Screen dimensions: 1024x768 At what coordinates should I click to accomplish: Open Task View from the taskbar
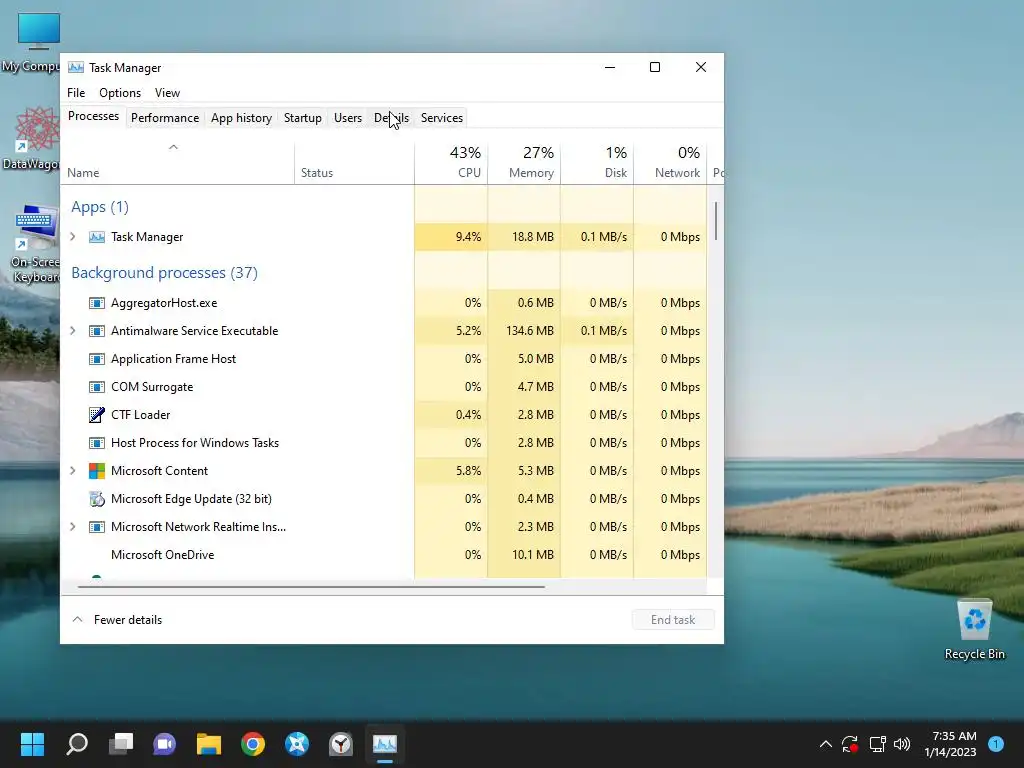click(121, 744)
